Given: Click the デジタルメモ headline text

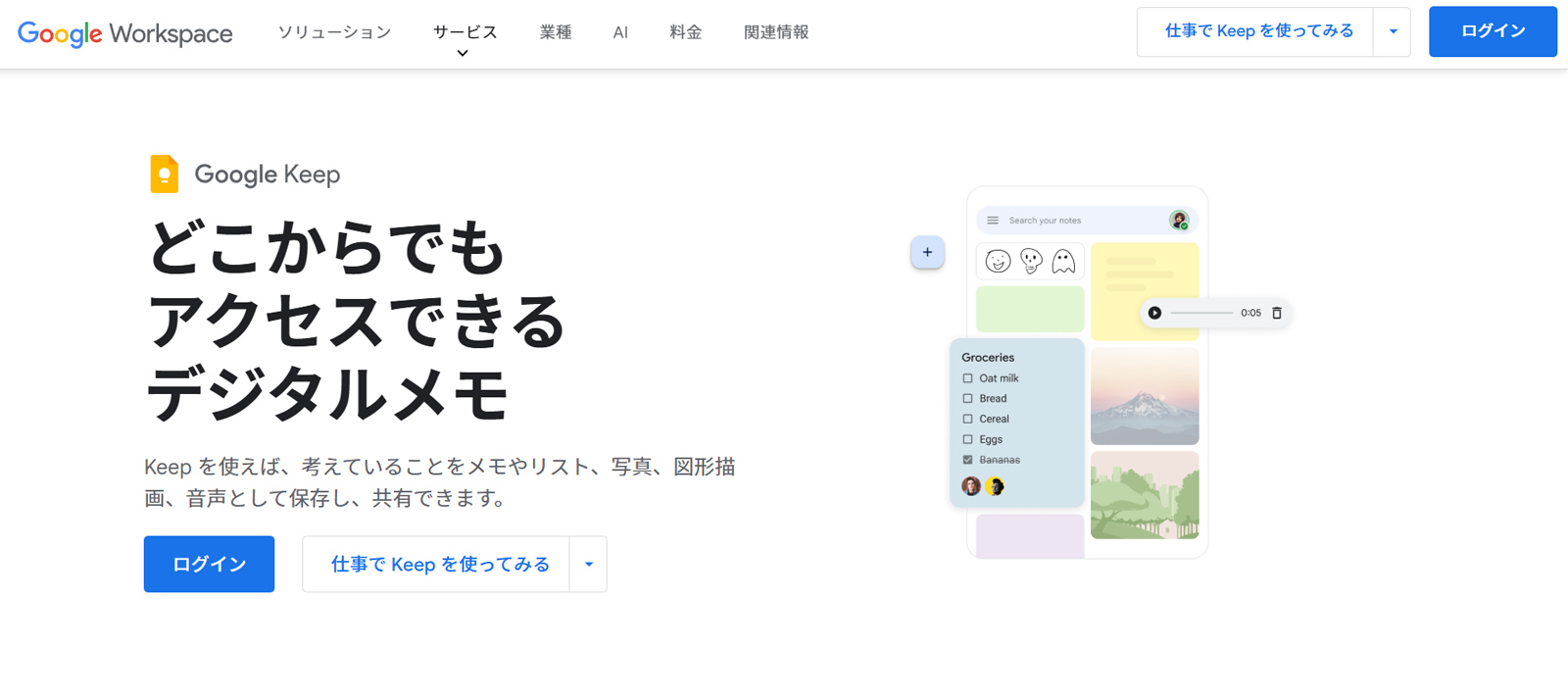Looking at the screenshot, I should click(327, 395).
